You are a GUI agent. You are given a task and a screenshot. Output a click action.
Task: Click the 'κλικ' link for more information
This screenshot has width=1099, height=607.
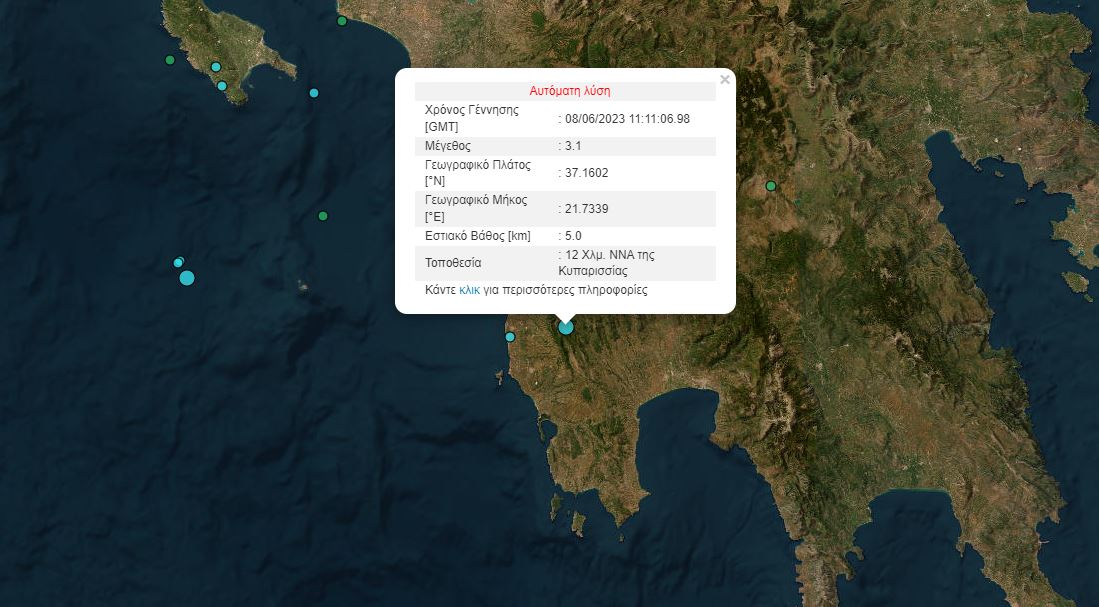(469, 290)
